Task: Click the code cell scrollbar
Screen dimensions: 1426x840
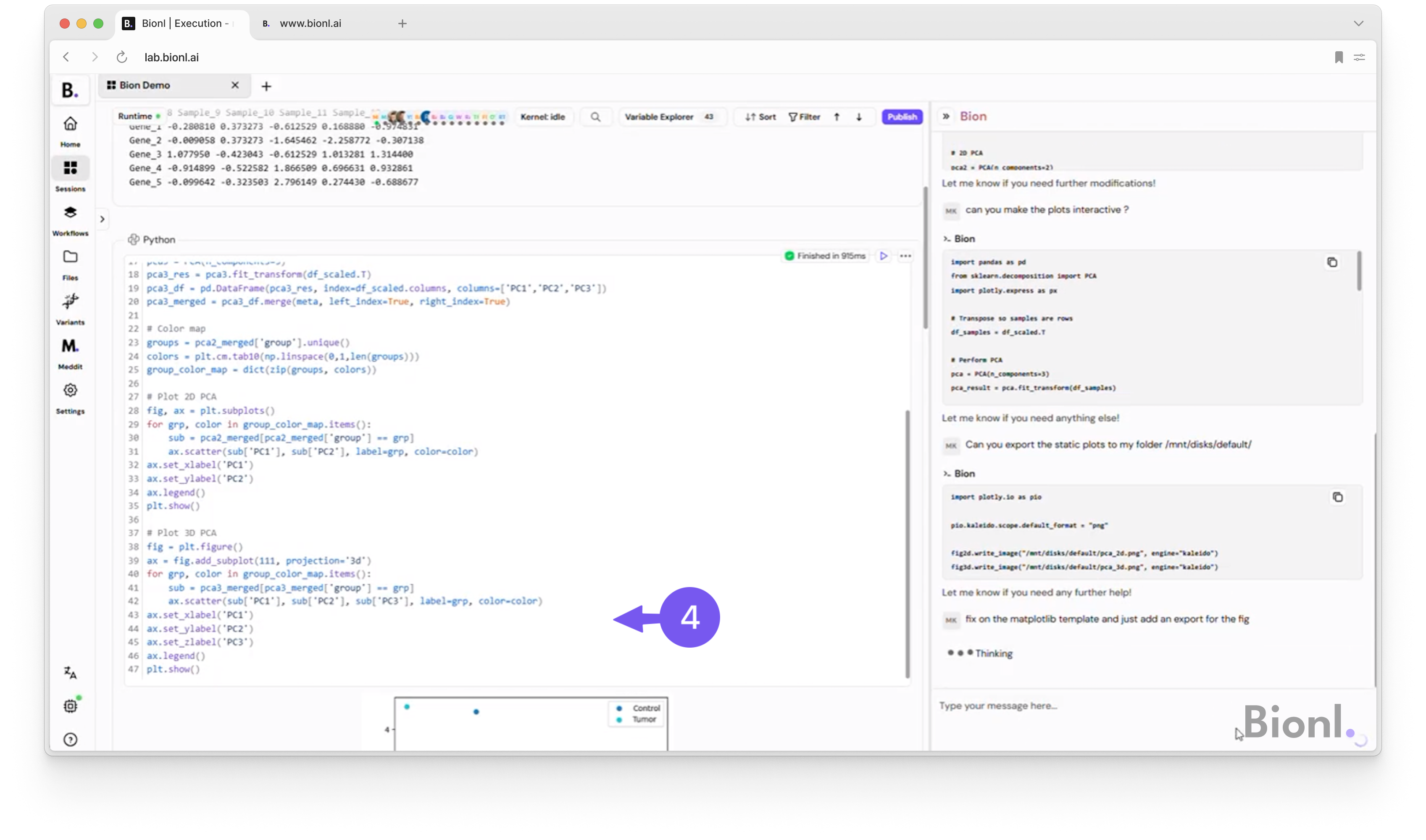Action: coord(907,543)
